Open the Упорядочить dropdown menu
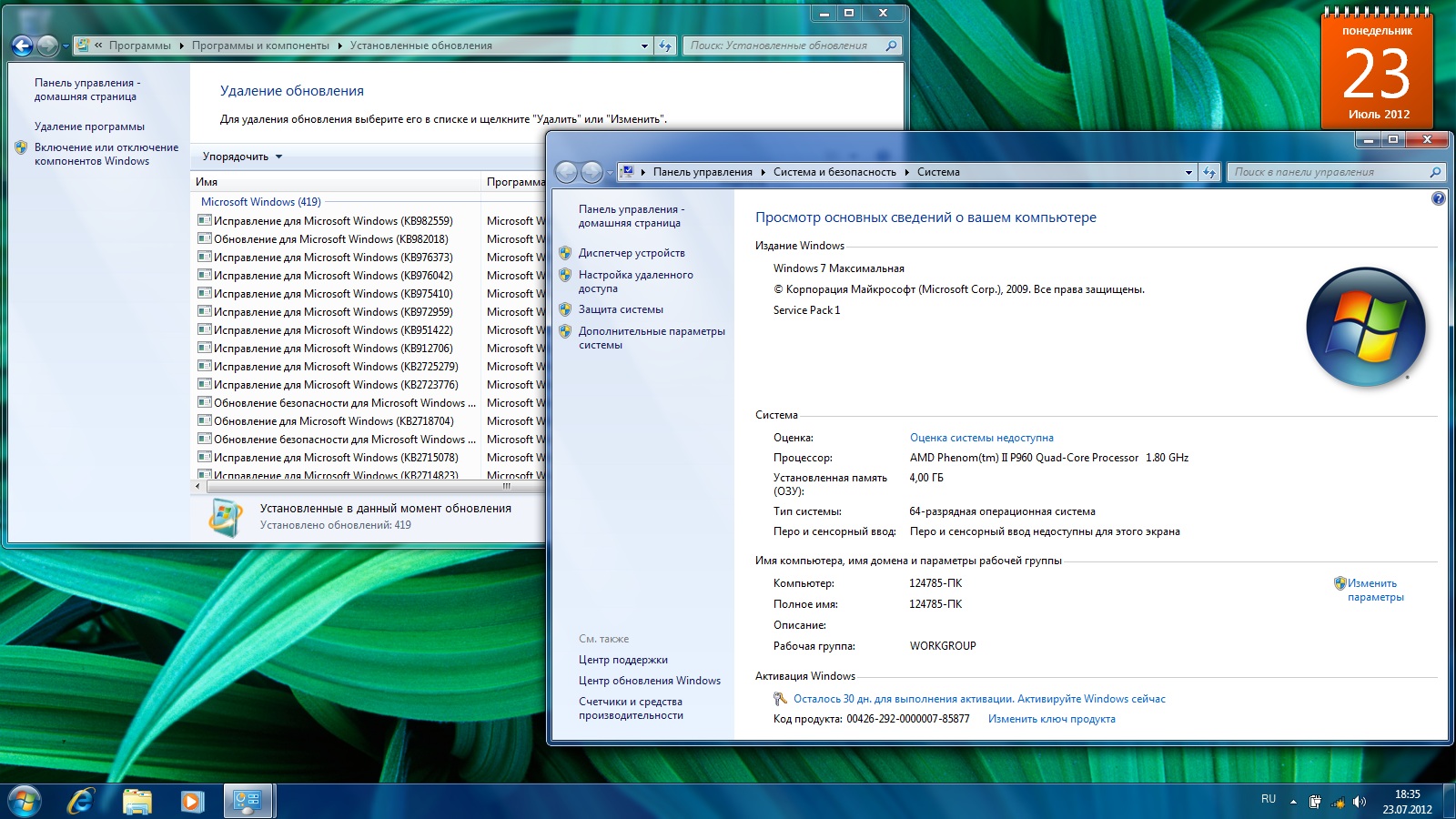This screenshot has height=819, width=1456. (x=242, y=157)
